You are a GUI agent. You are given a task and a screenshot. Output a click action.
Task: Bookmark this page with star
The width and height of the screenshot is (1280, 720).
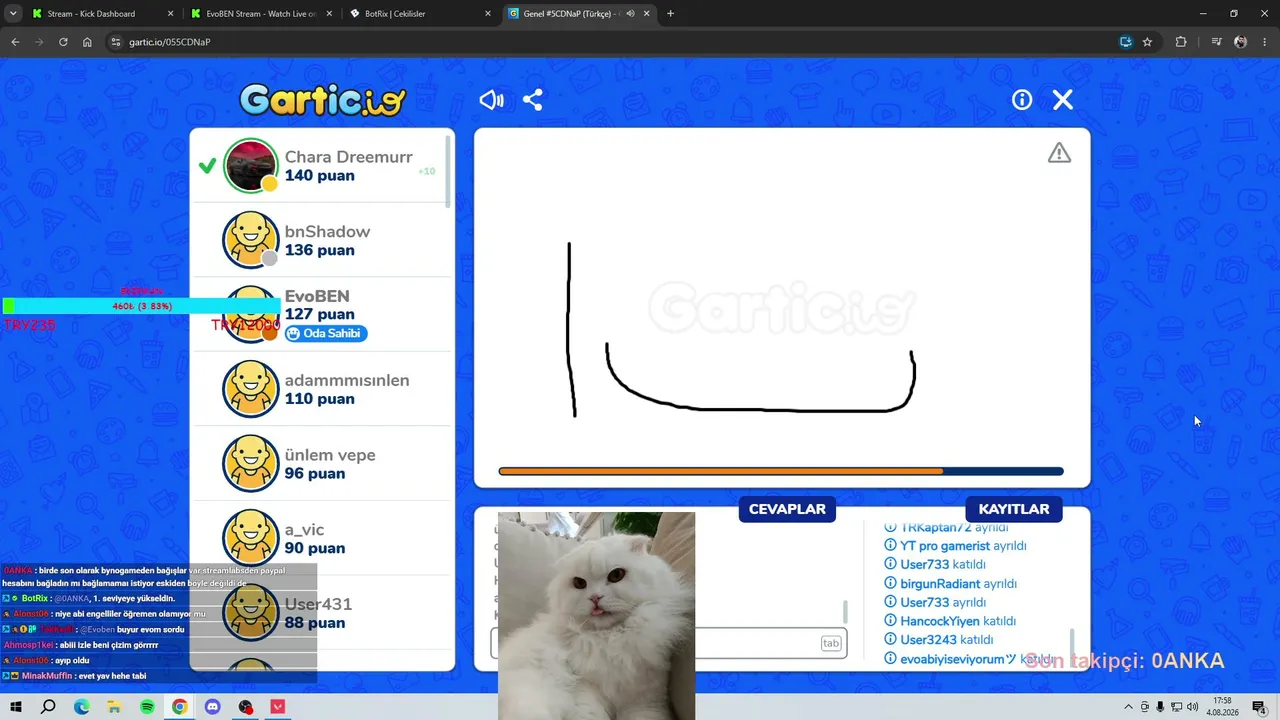(x=1147, y=42)
